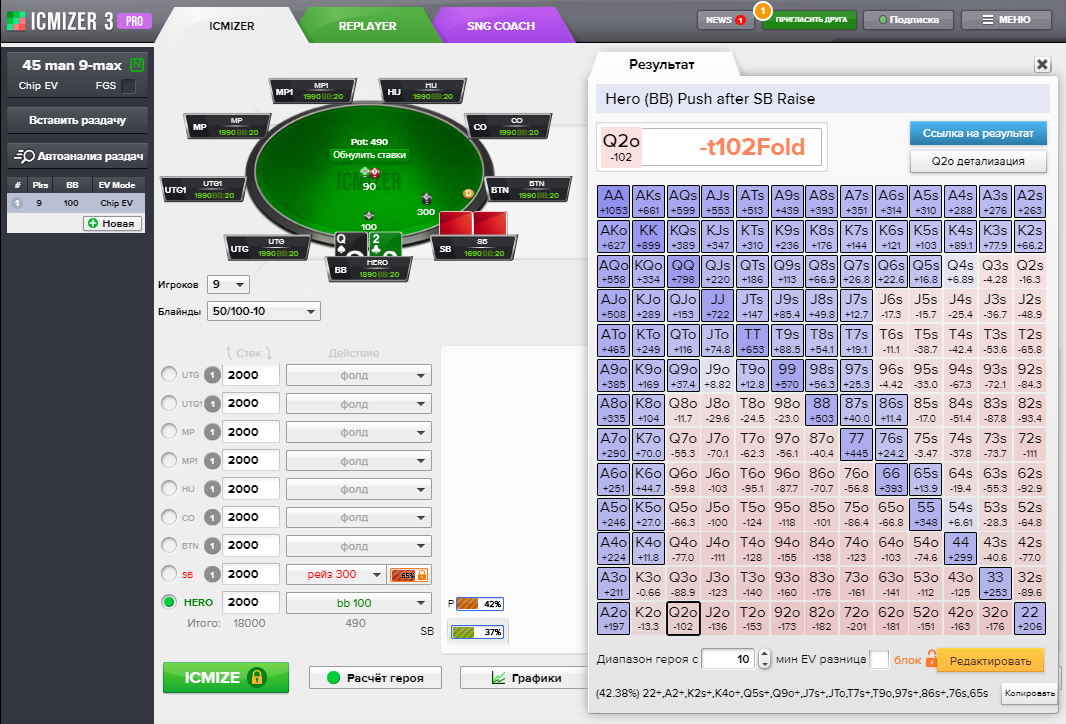Open the UTG action dropdown
1066x724 pixels.
pyautogui.click(x=359, y=375)
